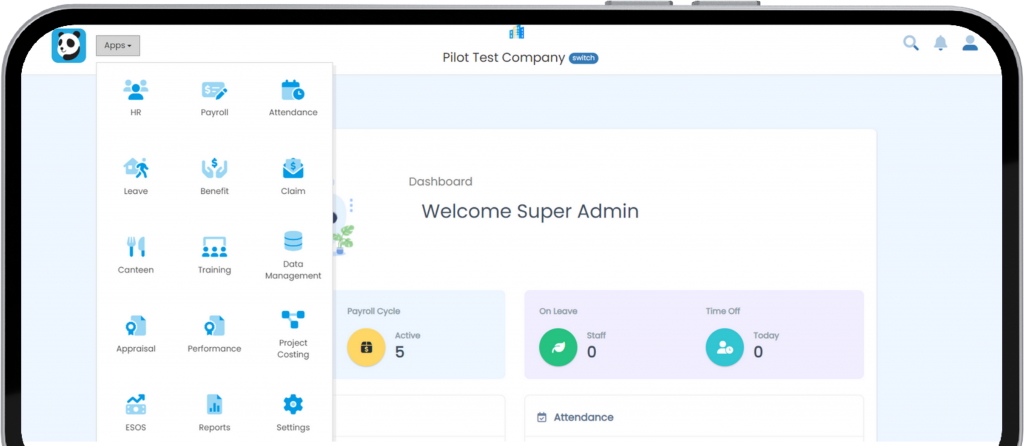Viewport: 1024px width, 446px height.
Task: Open the Payroll module icon
Action: click(x=214, y=90)
